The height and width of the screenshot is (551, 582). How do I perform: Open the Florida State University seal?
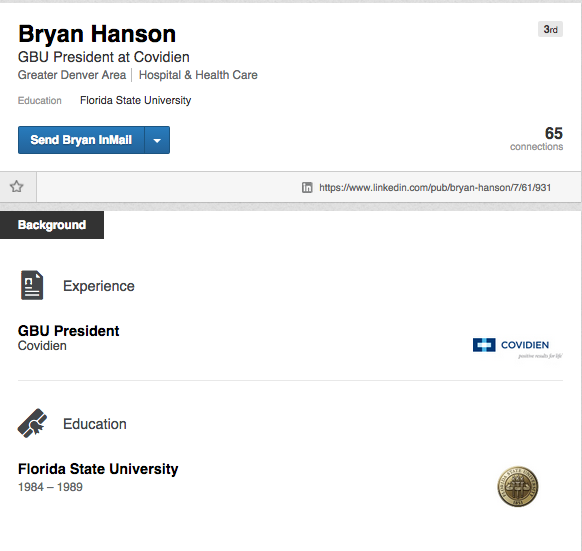tap(517, 486)
